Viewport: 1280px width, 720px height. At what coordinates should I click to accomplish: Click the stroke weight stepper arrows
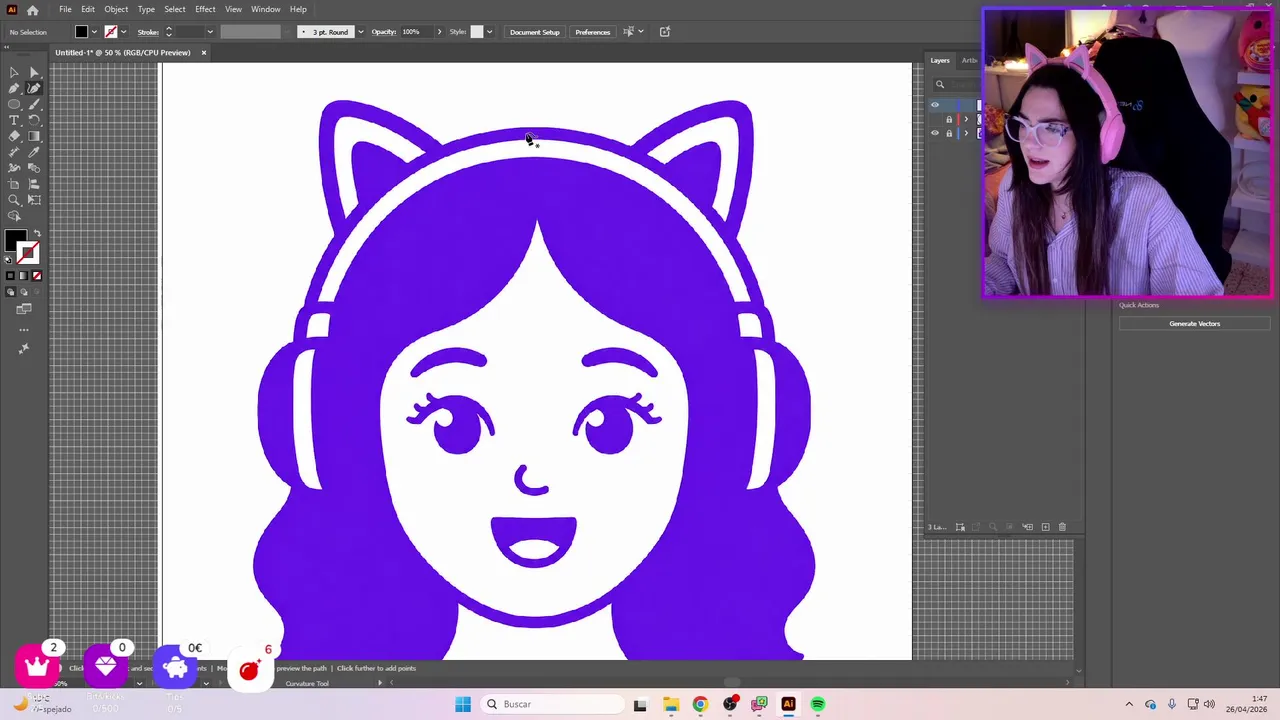[168, 32]
